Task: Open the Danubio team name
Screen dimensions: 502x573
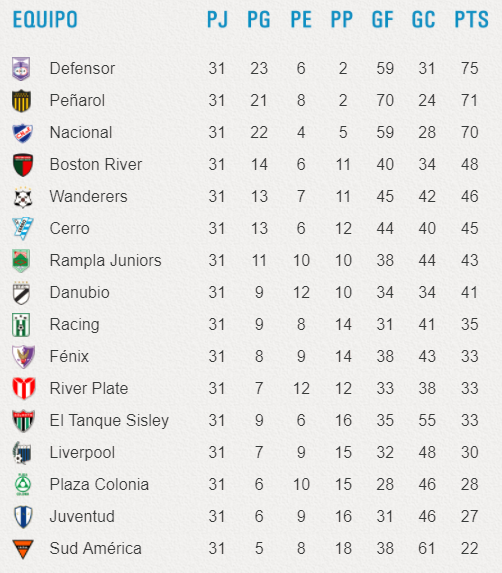Action: click(x=80, y=292)
